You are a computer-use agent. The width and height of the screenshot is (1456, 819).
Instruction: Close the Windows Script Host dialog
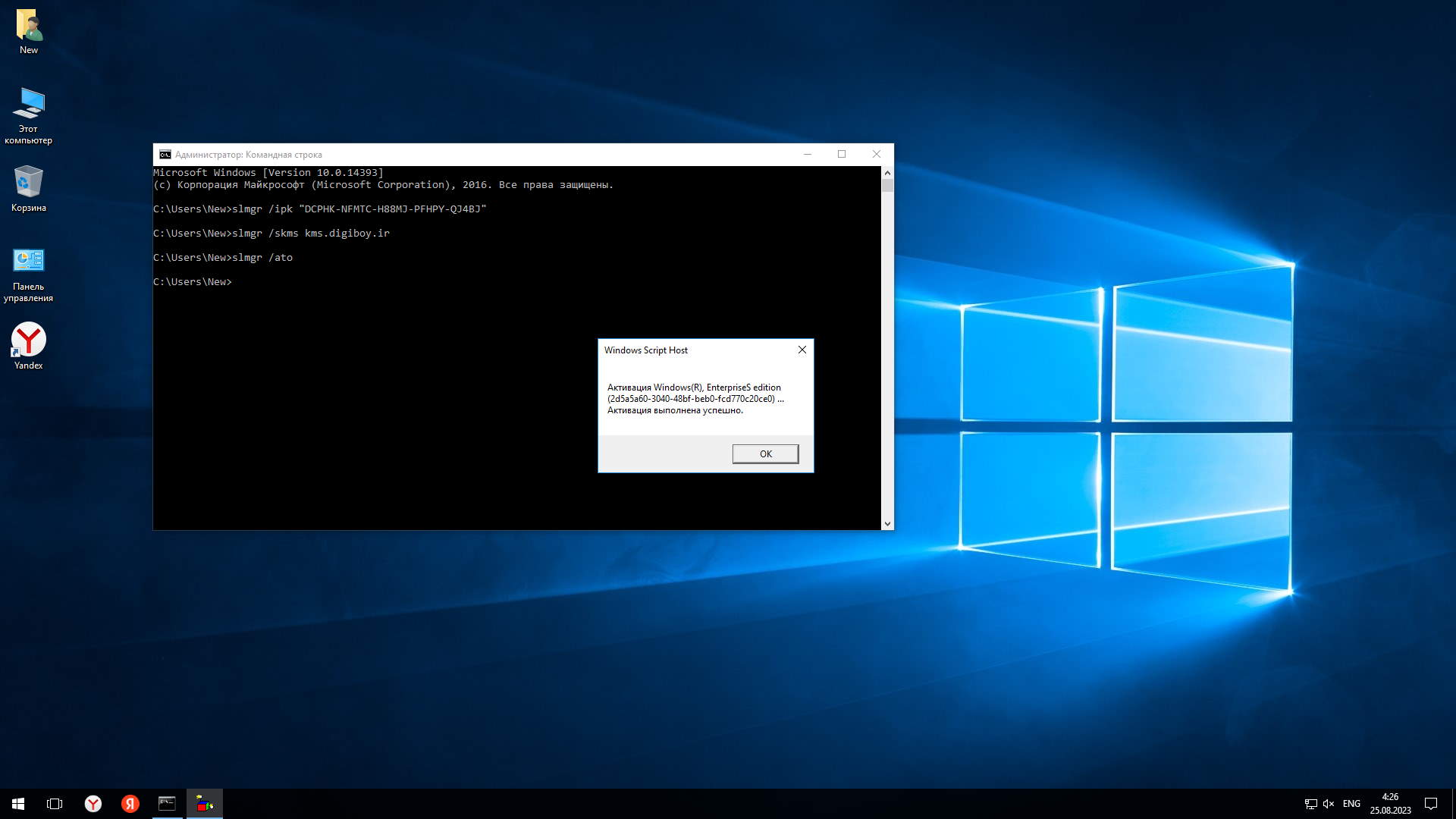point(802,350)
